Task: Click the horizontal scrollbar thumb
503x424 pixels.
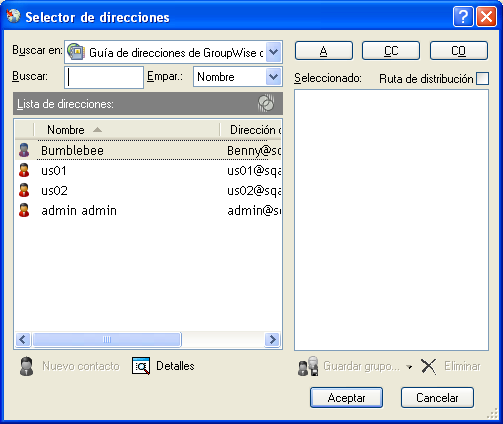Action: 107,340
